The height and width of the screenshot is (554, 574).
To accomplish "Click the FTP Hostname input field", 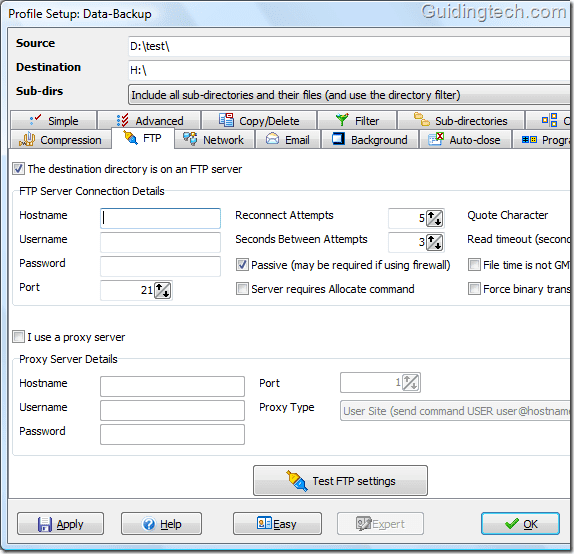I will tap(160, 218).
